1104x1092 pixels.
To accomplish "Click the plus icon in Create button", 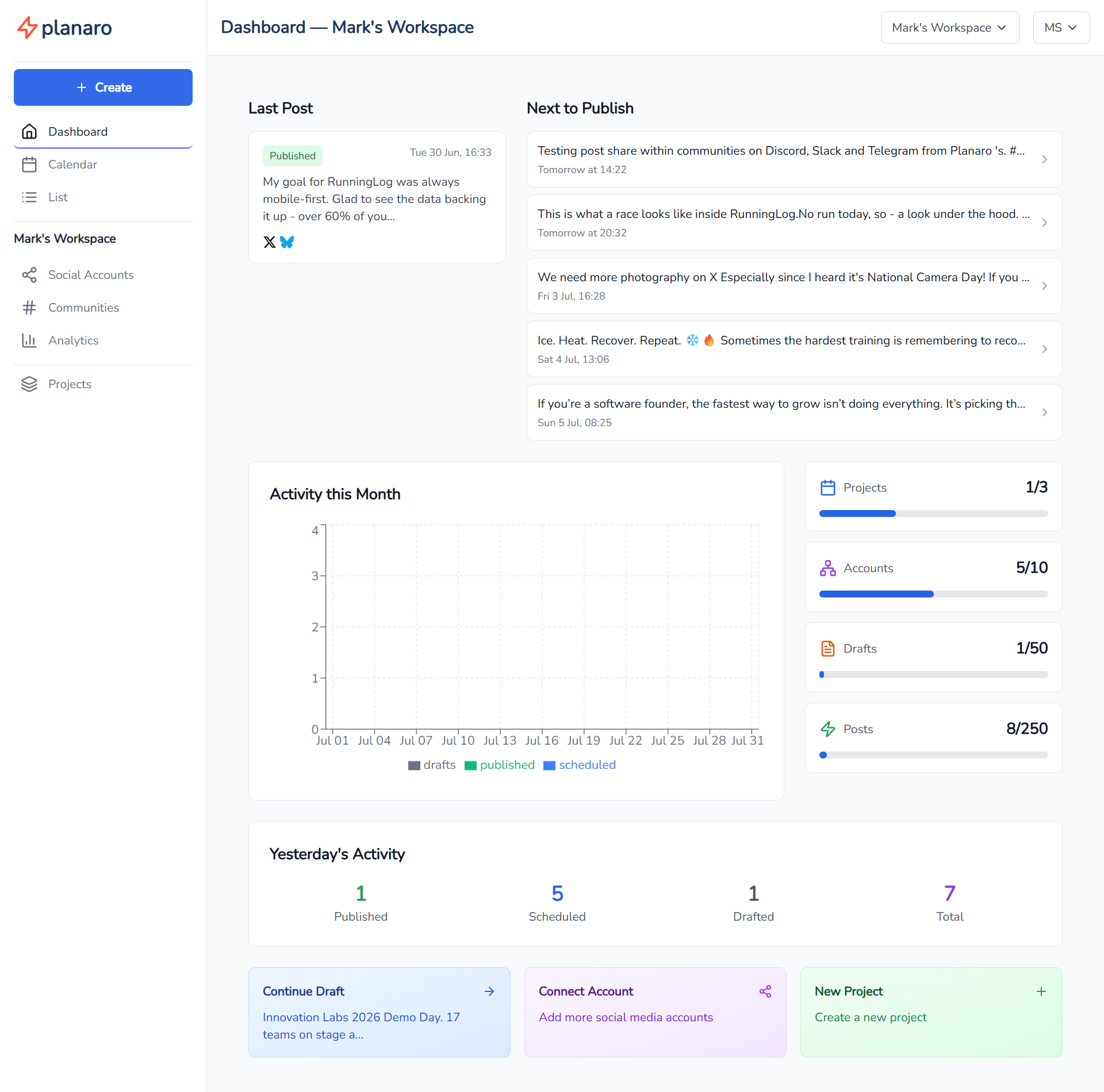I will (82, 87).
